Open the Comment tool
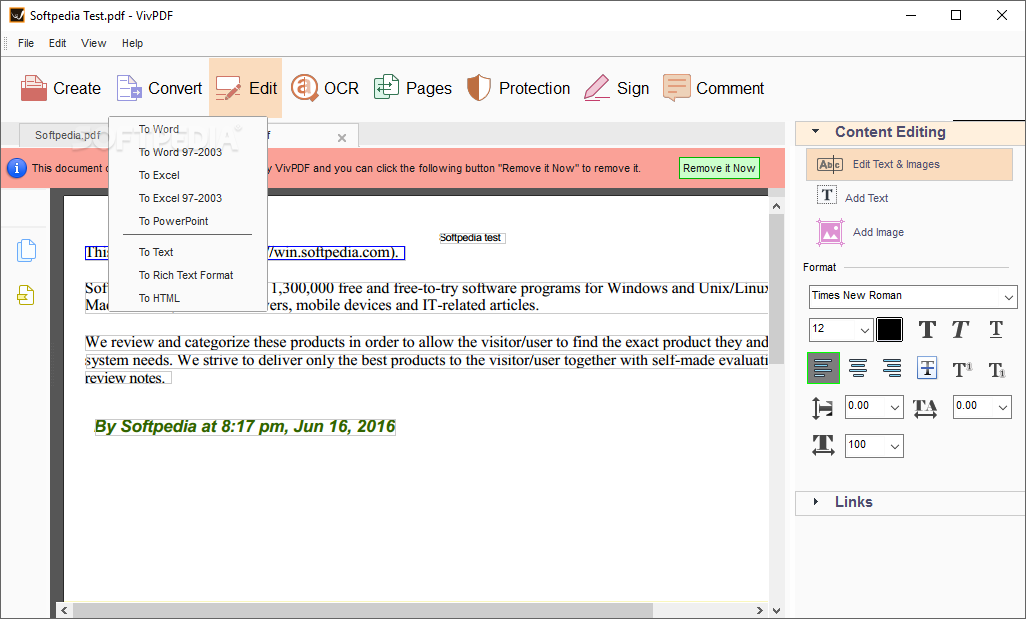Image resolution: width=1026 pixels, height=619 pixels. [713, 88]
